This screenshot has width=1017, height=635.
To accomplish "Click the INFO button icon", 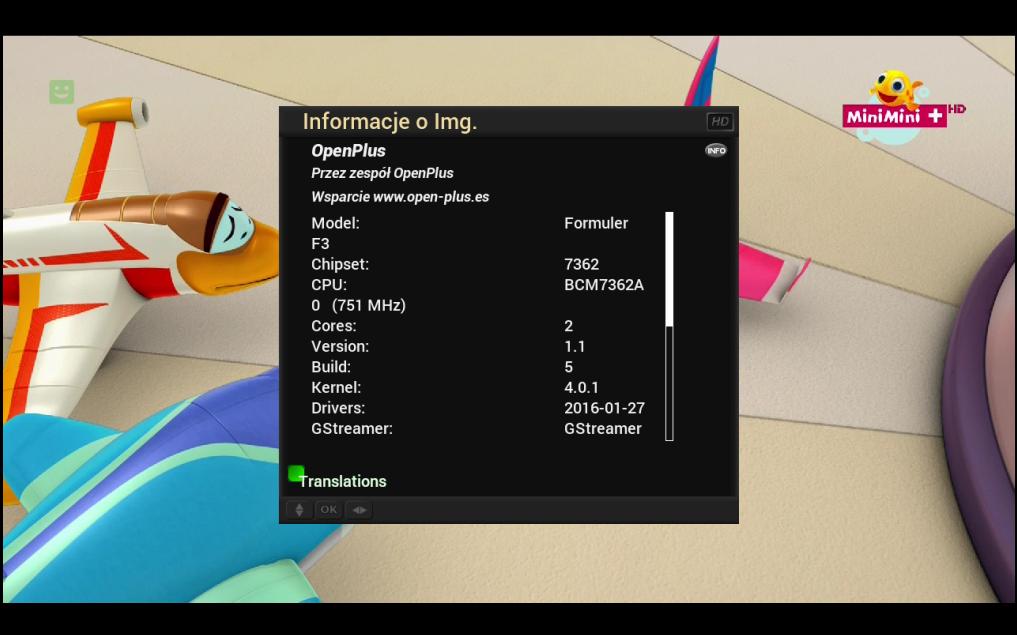I will click(715, 150).
